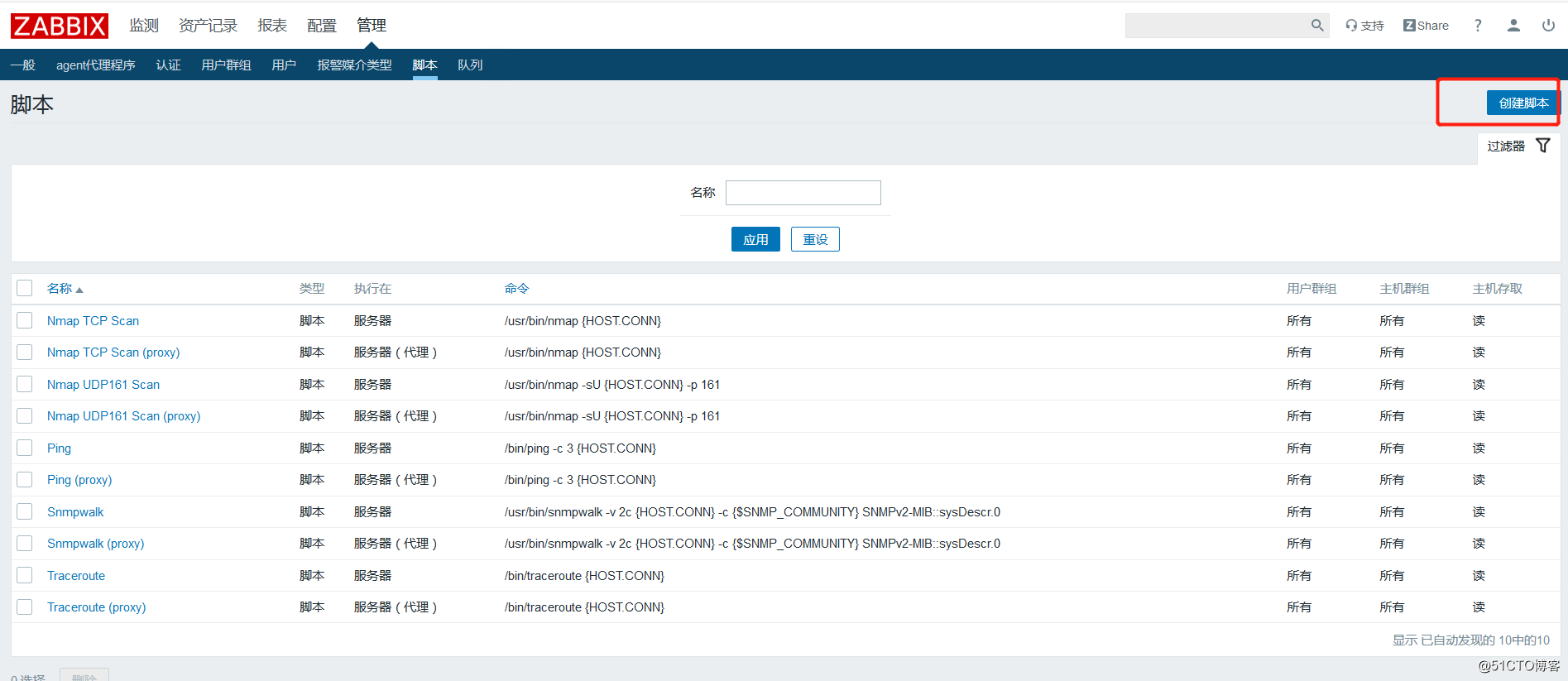Click the power sign-out icon
Screen dimensions: 1568x681
[x=1548, y=26]
